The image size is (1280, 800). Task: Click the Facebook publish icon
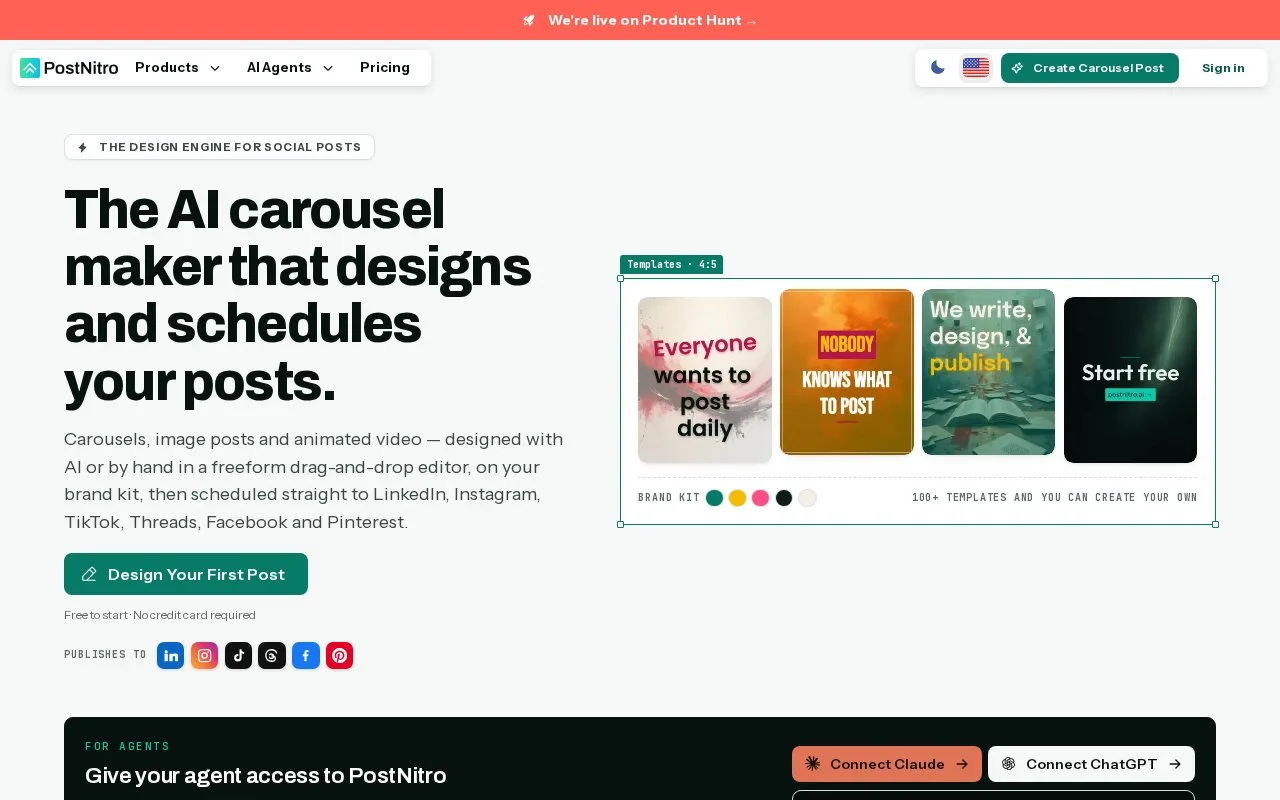pos(306,656)
